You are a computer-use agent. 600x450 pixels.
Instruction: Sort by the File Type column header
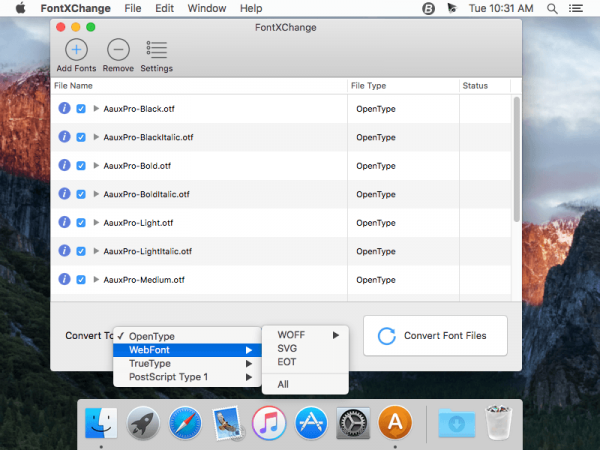point(403,86)
